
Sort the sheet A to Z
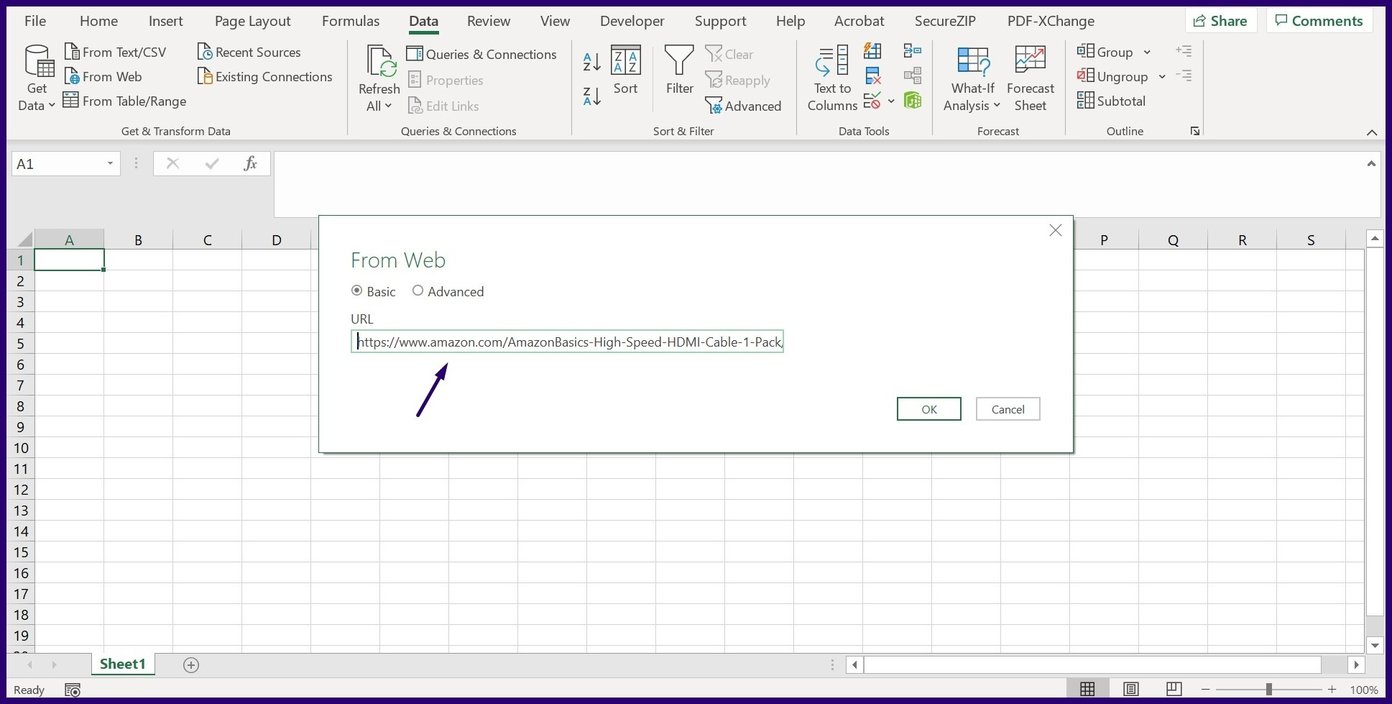(x=590, y=60)
